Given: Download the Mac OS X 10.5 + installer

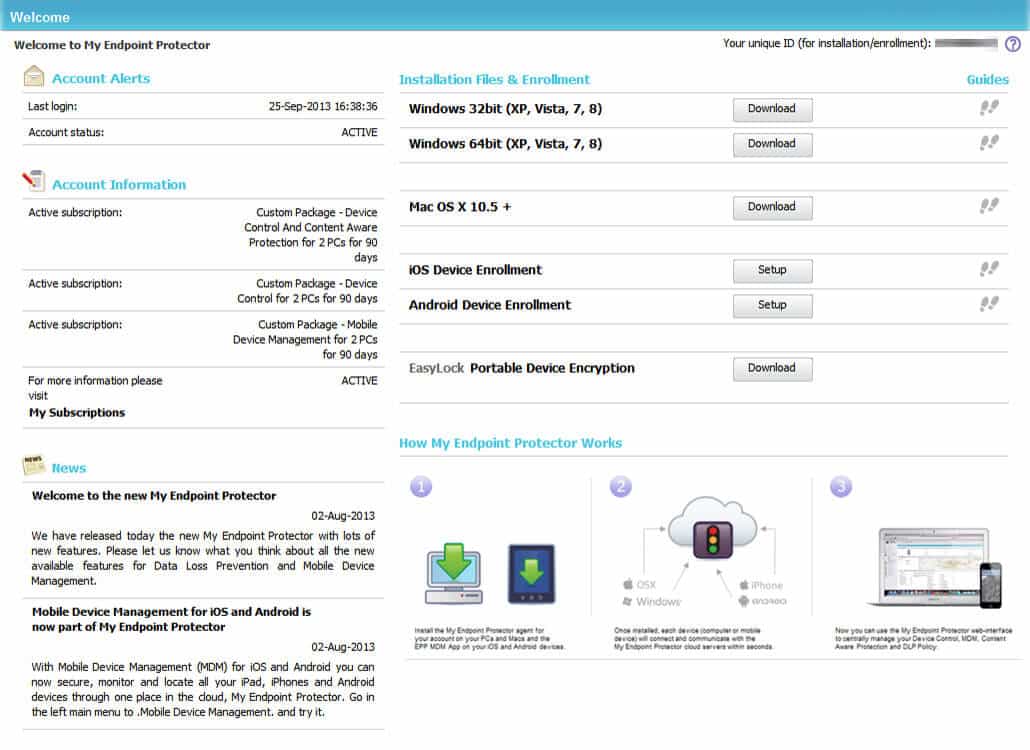Looking at the screenshot, I should [x=772, y=208].
